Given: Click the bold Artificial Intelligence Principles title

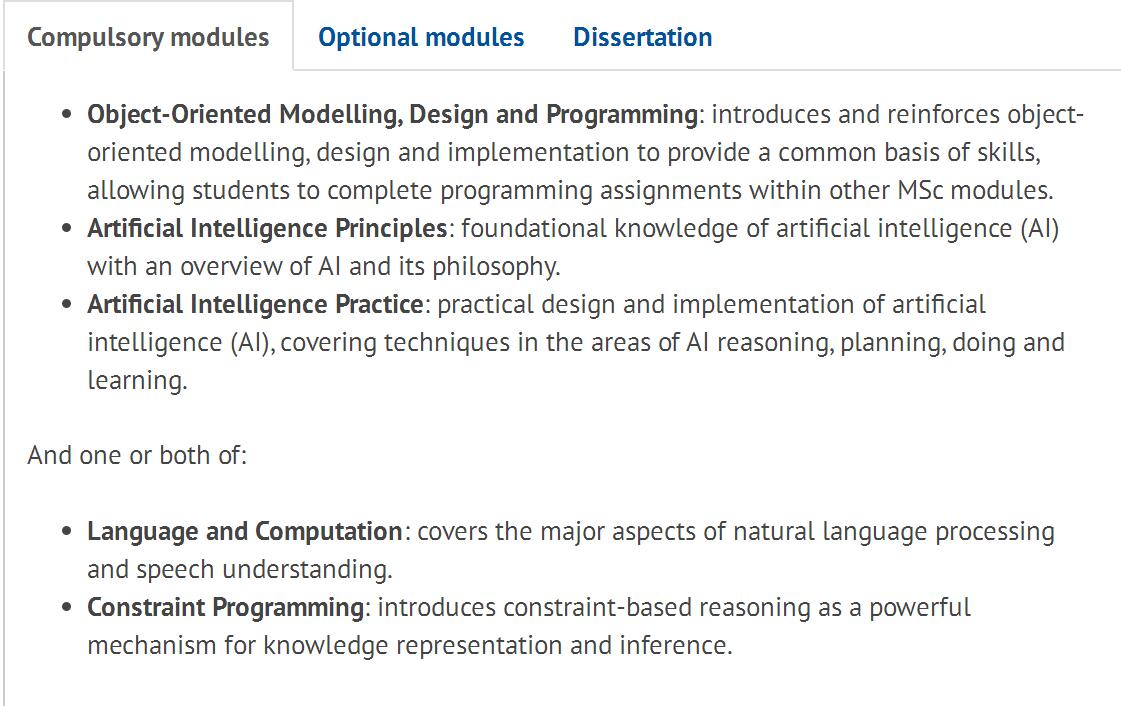Looking at the screenshot, I should pos(267,228).
